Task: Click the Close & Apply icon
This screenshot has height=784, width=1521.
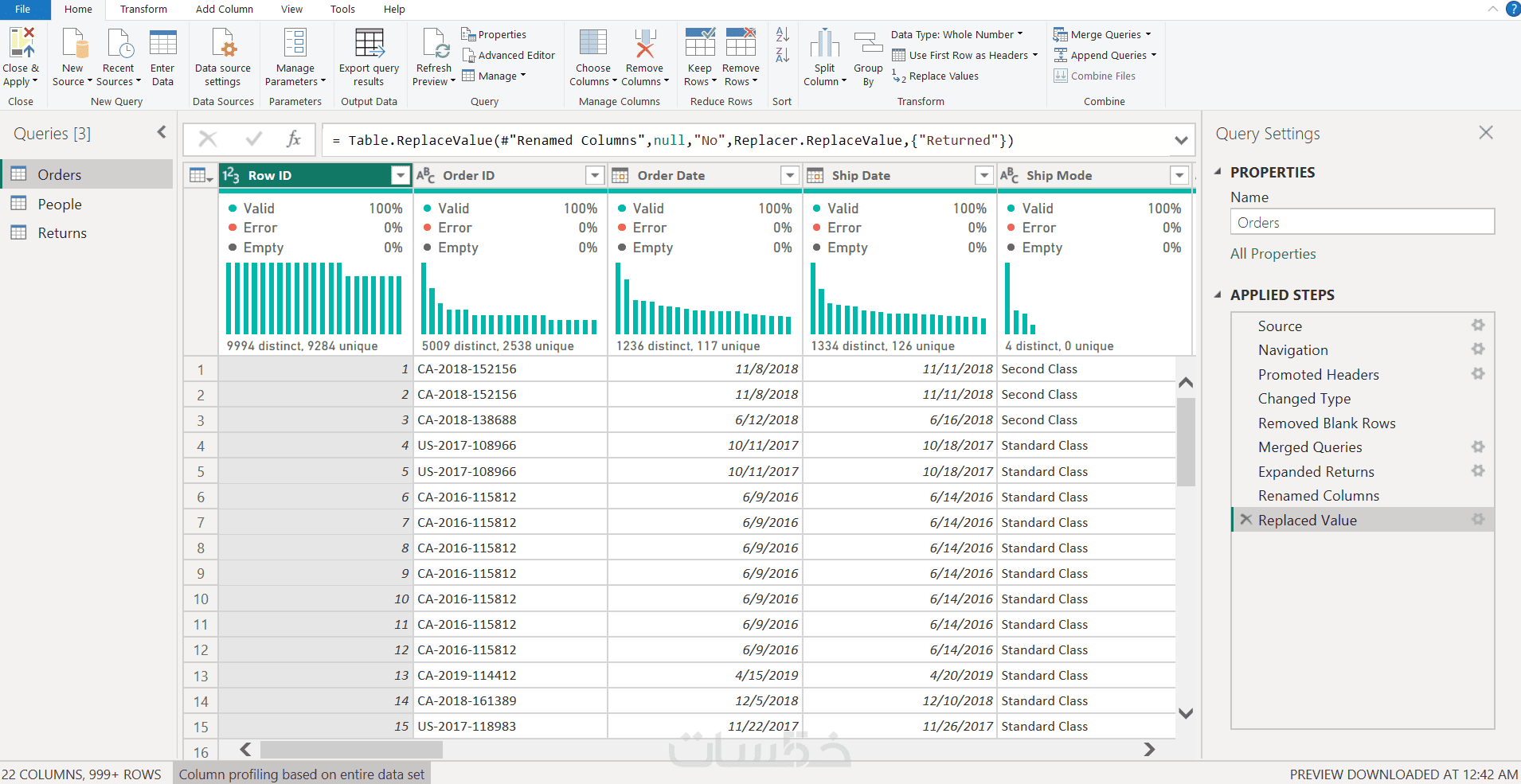Action: [x=22, y=43]
